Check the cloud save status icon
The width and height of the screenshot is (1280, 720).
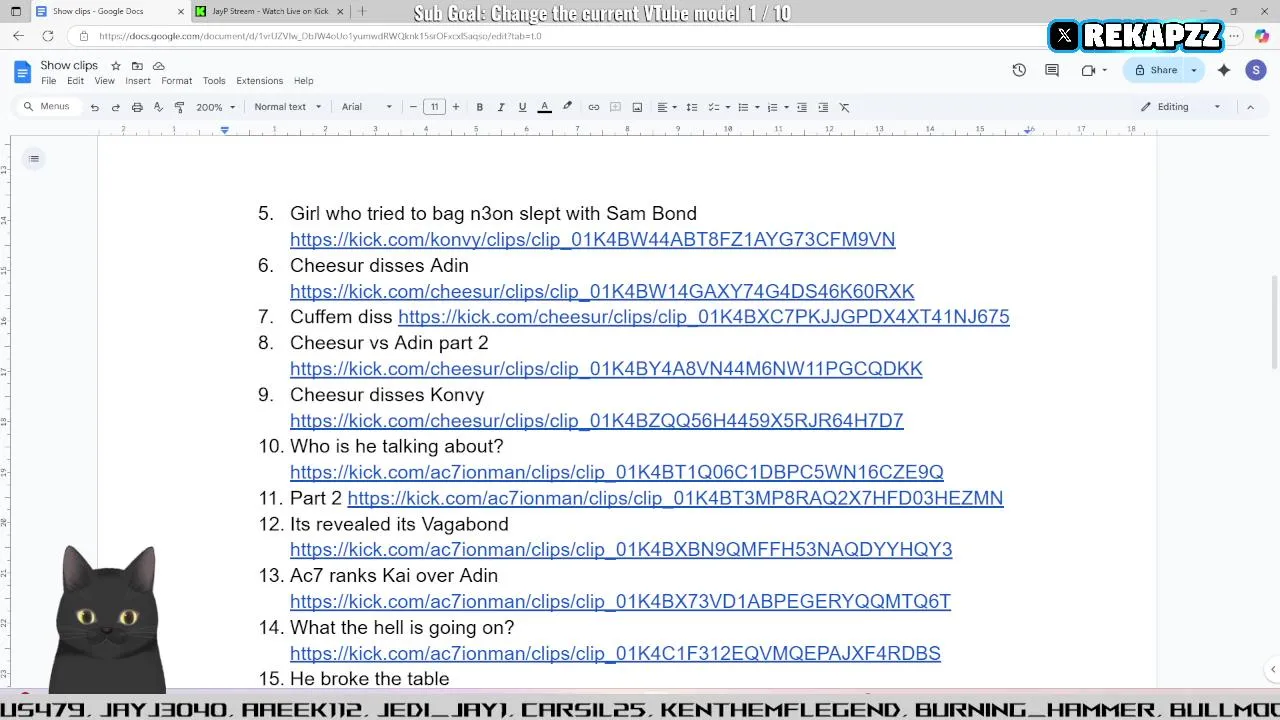(x=158, y=66)
